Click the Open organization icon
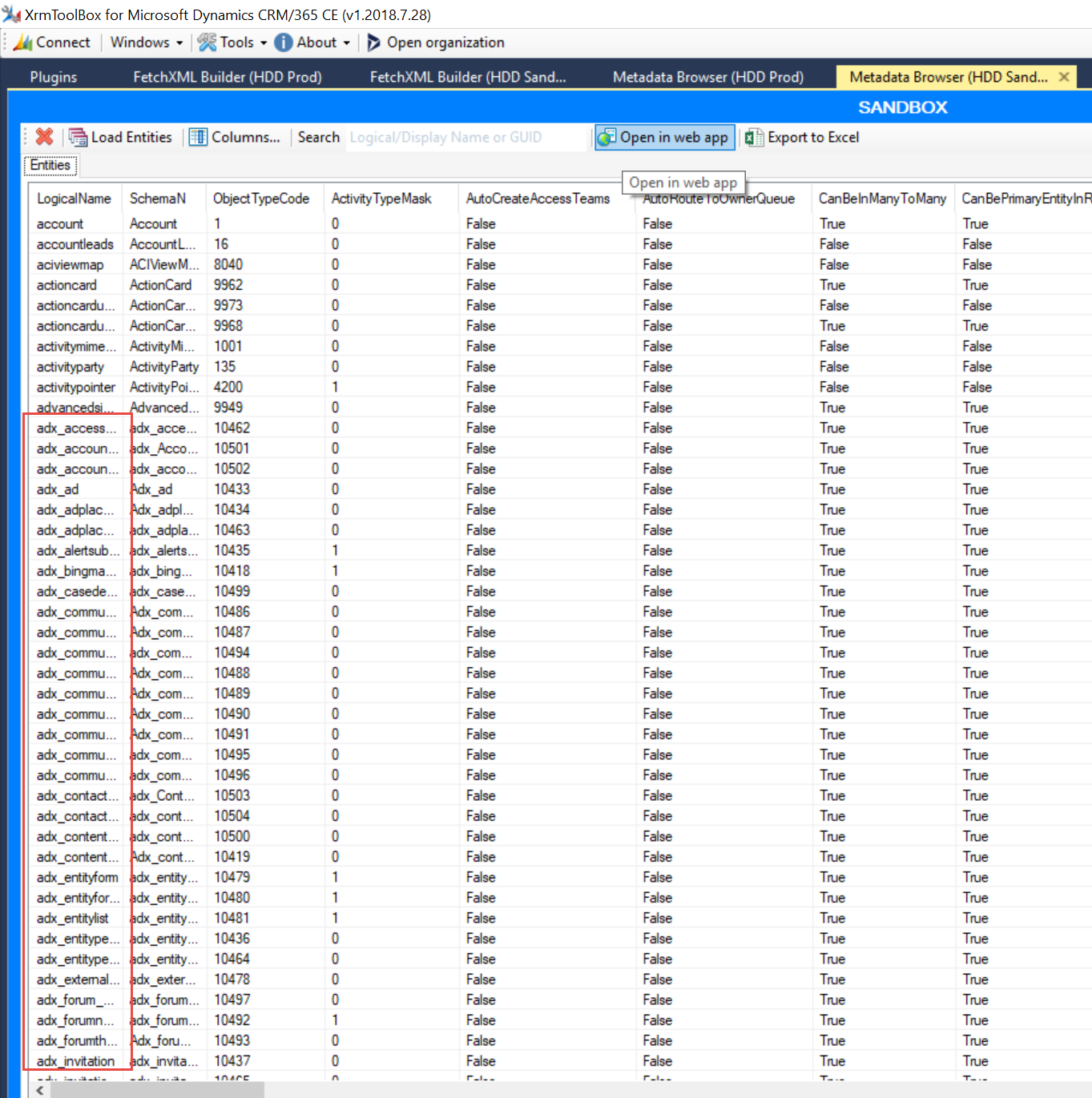This screenshot has height=1098, width=1092. (x=373, y=42)
